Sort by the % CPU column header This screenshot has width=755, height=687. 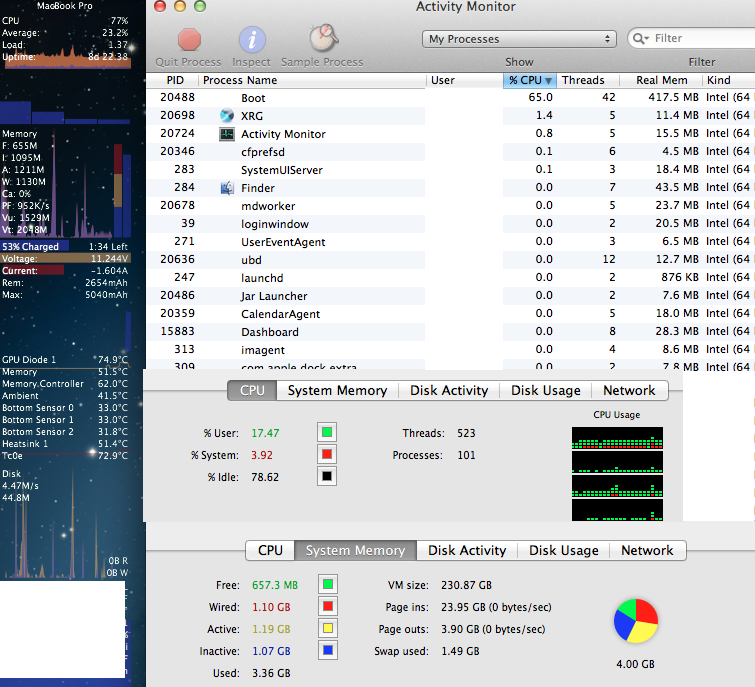click(x=530, y=80)
